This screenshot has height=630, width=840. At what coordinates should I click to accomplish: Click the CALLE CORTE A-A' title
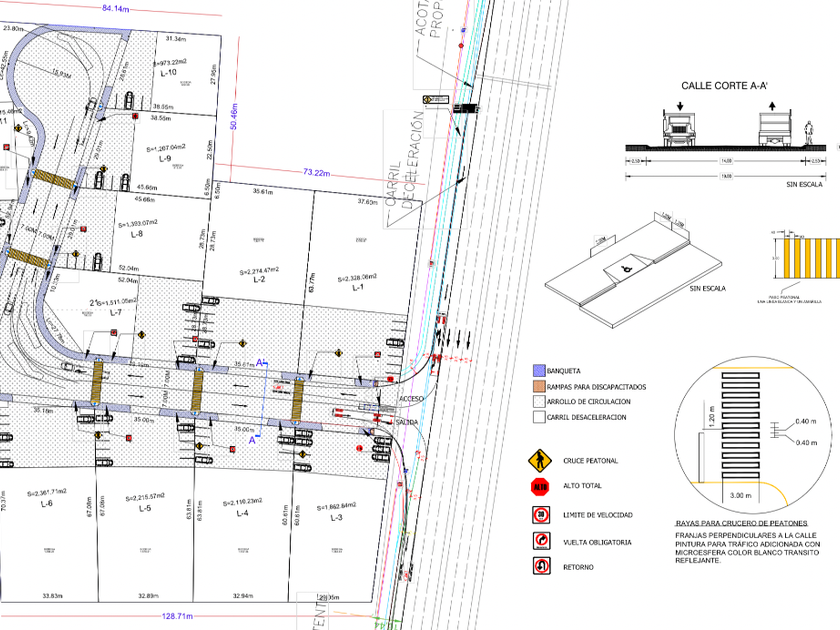(x=725, y=86)
